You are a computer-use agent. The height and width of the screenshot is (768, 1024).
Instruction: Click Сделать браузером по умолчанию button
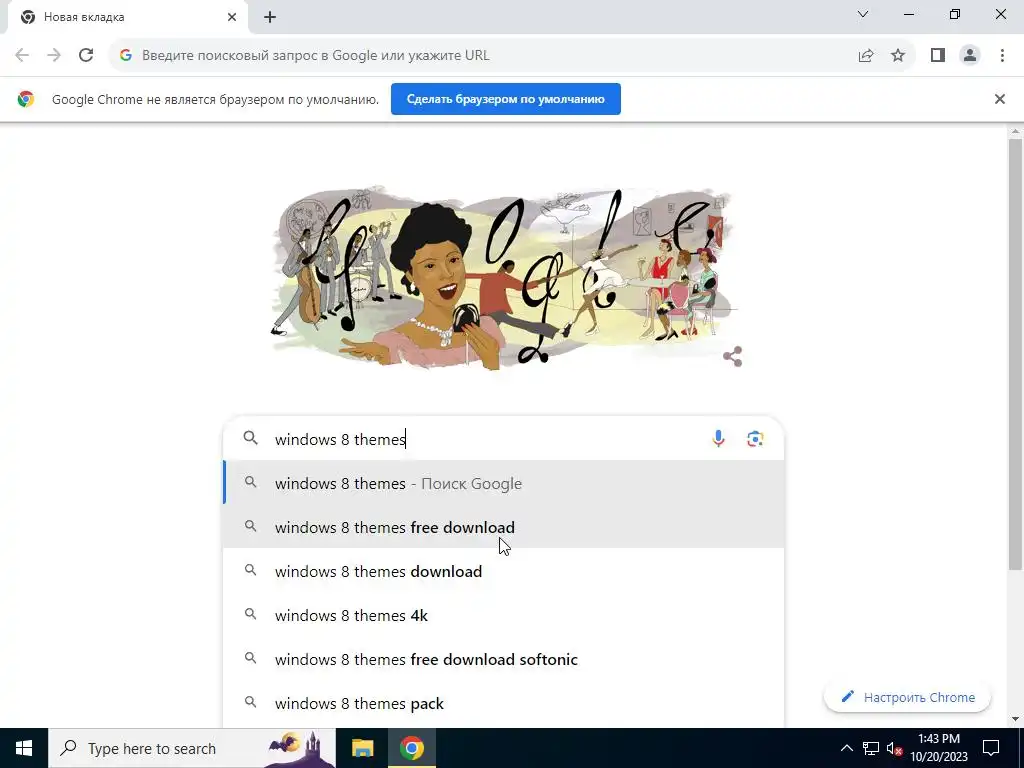tap(505, 99)
